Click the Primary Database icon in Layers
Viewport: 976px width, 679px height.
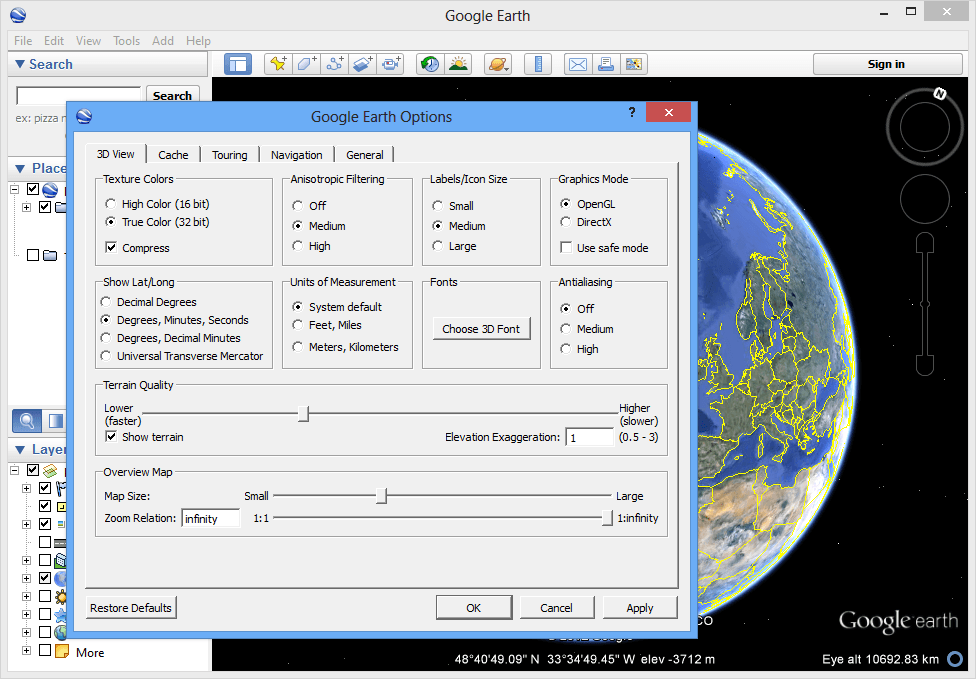click(50, 471)
